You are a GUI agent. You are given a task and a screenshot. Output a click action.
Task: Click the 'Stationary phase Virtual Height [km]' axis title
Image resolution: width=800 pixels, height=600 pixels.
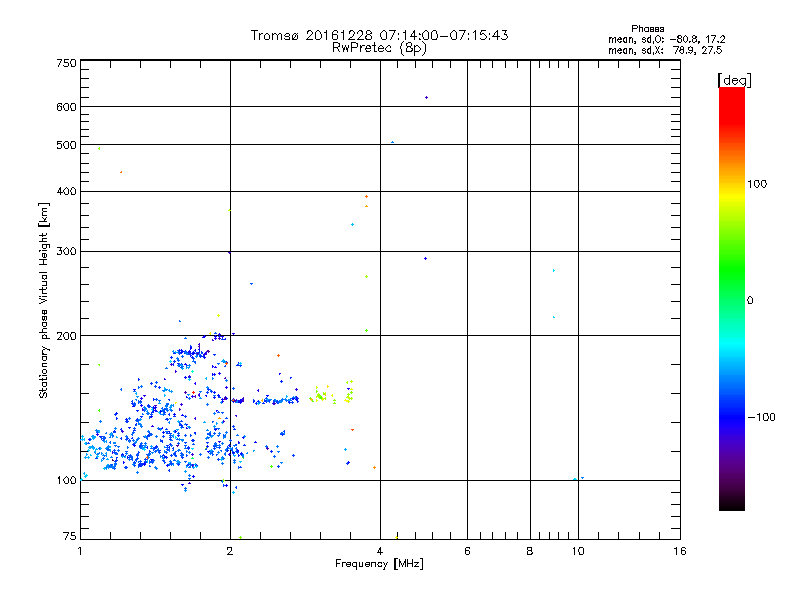(44, 301)
